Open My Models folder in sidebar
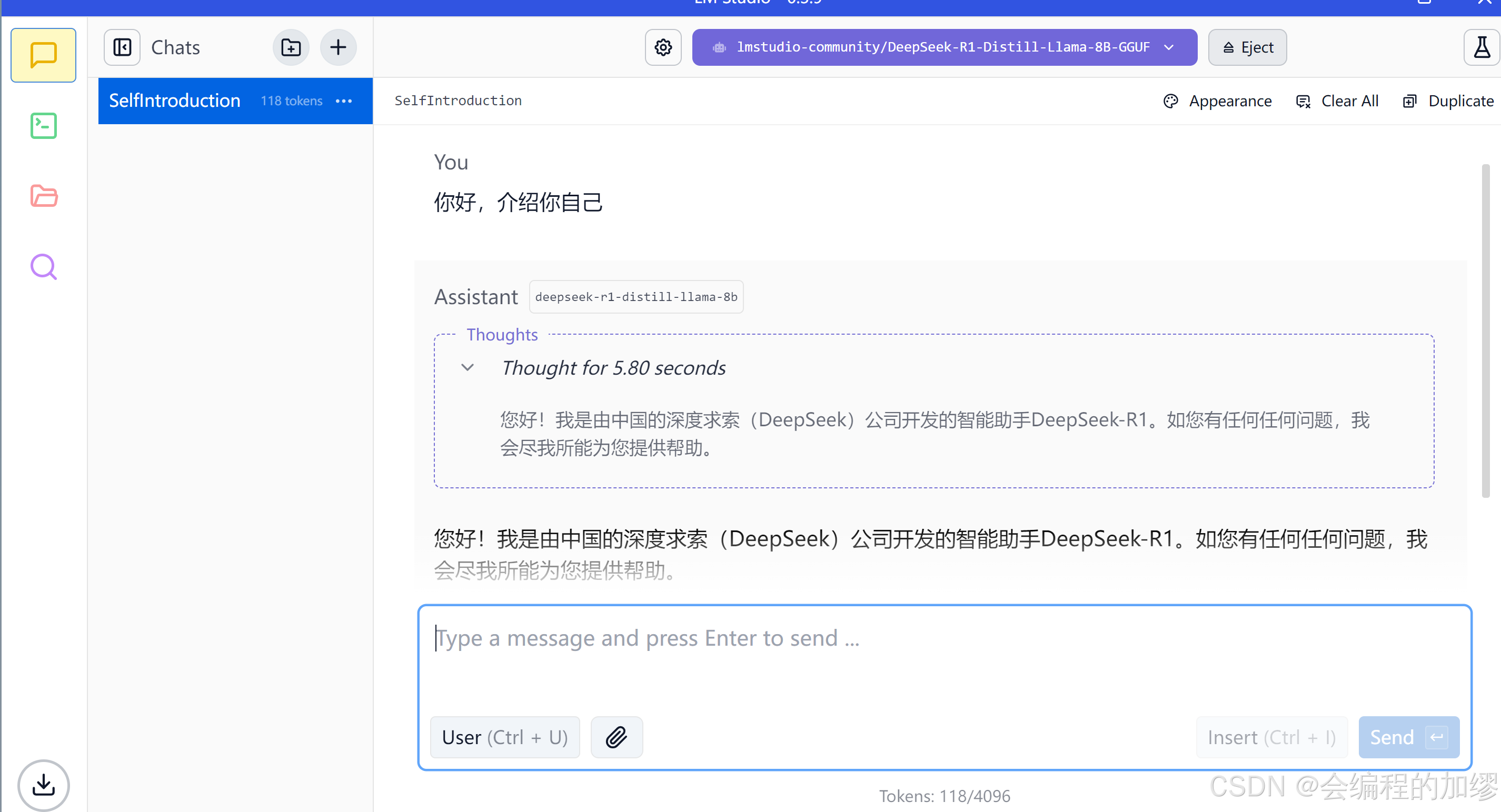 tap(43, 196)
